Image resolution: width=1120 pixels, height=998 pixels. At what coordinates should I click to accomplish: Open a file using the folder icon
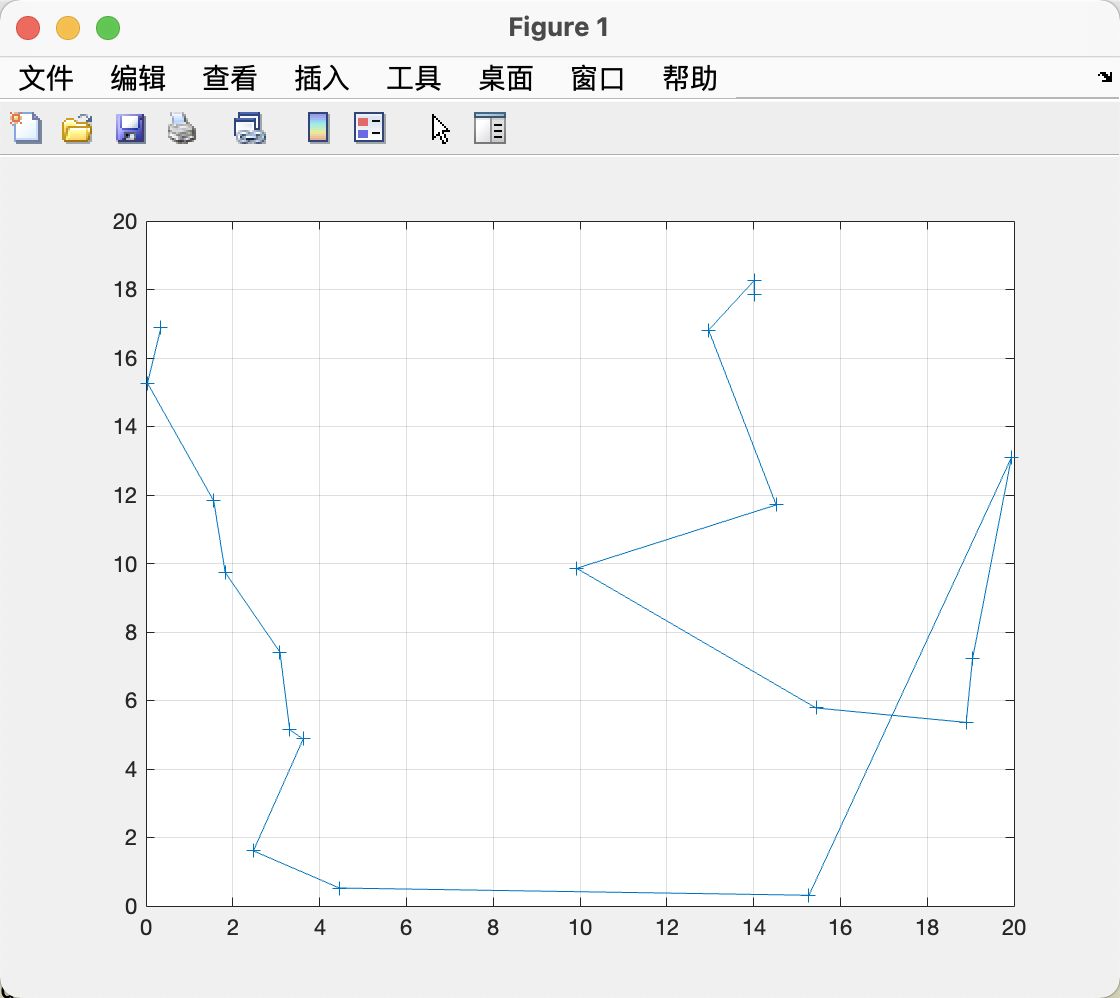click(78, 128)
